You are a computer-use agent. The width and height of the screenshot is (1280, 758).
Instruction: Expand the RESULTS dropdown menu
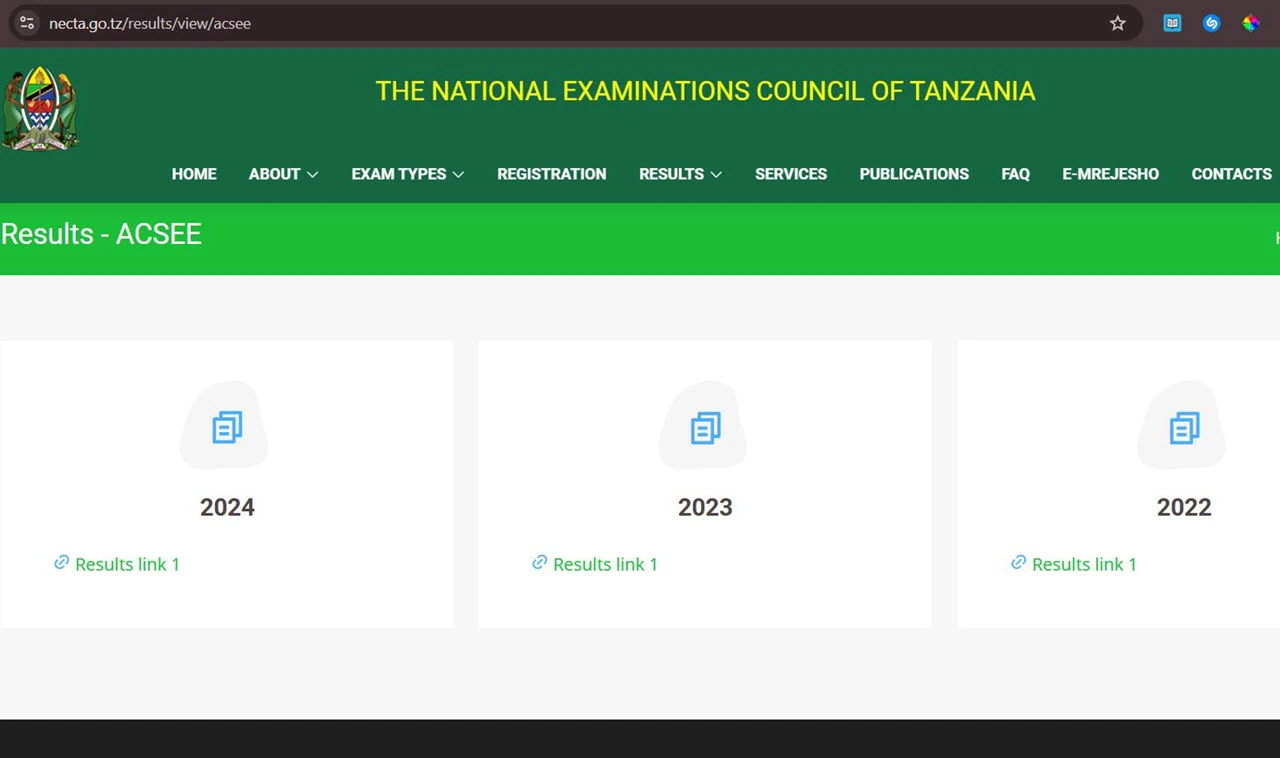coord(681,174)
